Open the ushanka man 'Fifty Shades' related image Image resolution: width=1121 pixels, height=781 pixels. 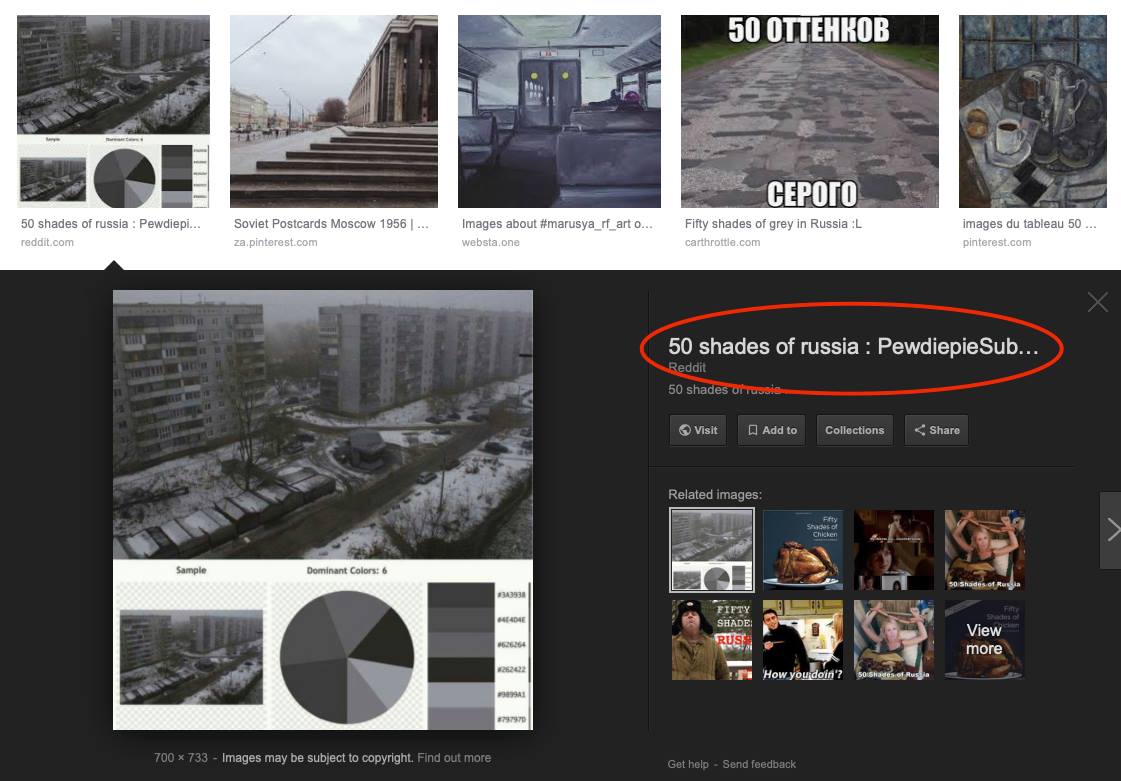tap(712, 639)
